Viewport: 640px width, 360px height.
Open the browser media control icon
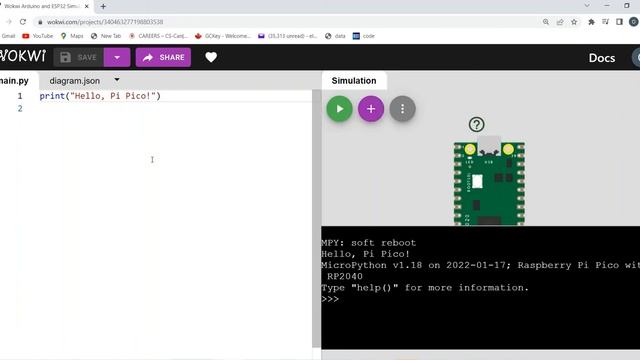(605, 22)
